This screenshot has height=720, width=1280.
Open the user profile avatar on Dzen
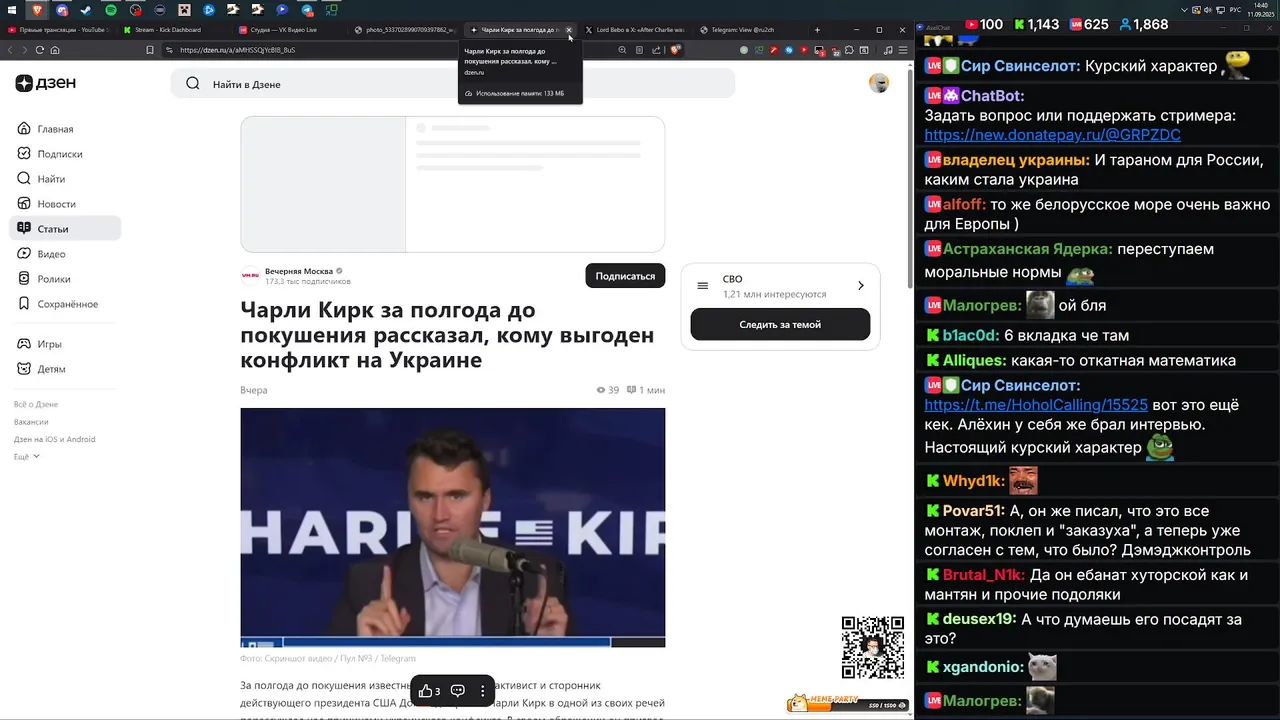coord(879,84)
